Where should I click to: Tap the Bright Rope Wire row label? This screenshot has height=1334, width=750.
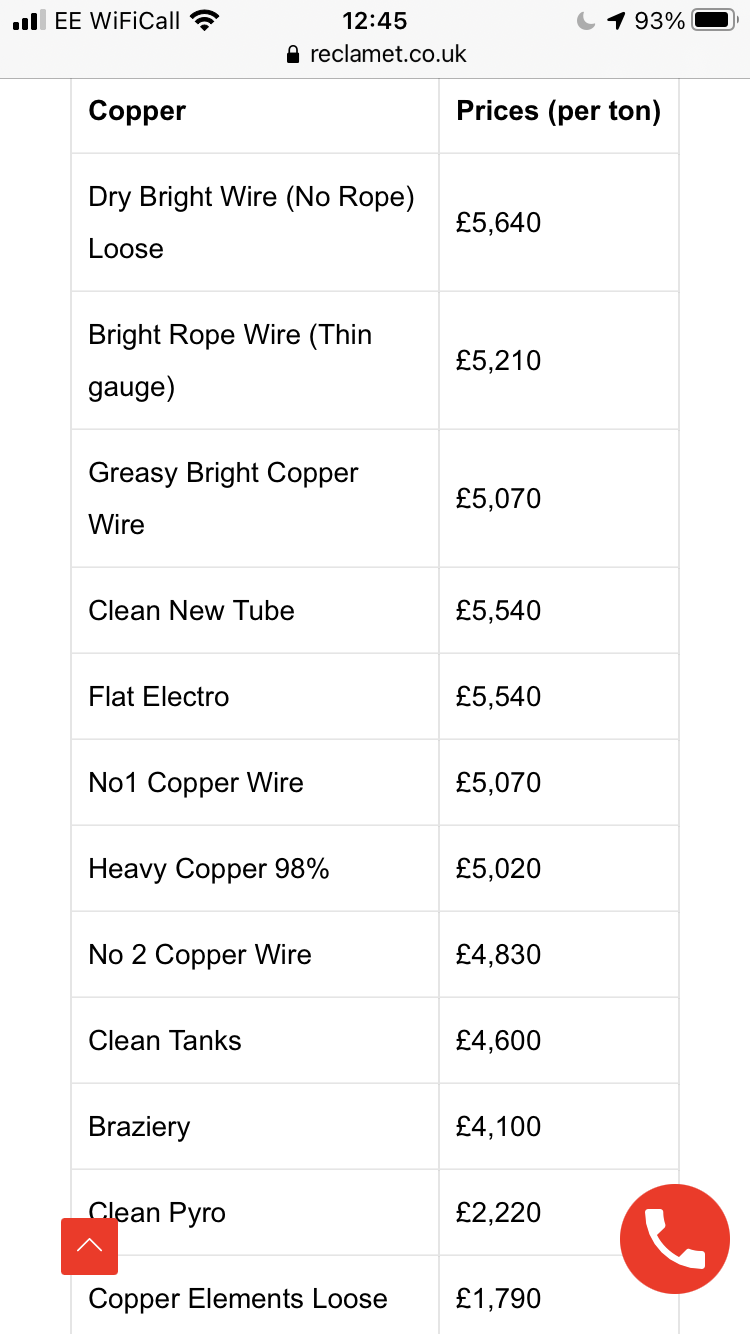[x=230, y=360]
